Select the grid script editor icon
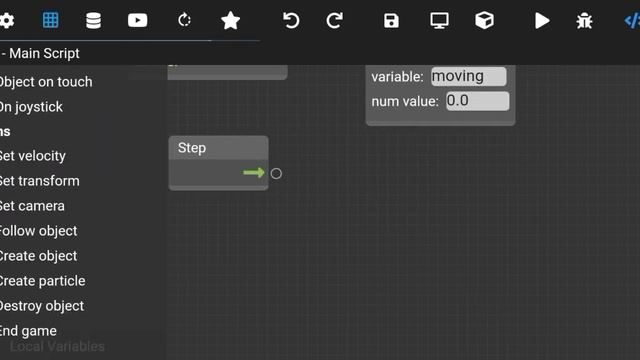The height and width of the screenshot is (360, 640). [51, 20]
